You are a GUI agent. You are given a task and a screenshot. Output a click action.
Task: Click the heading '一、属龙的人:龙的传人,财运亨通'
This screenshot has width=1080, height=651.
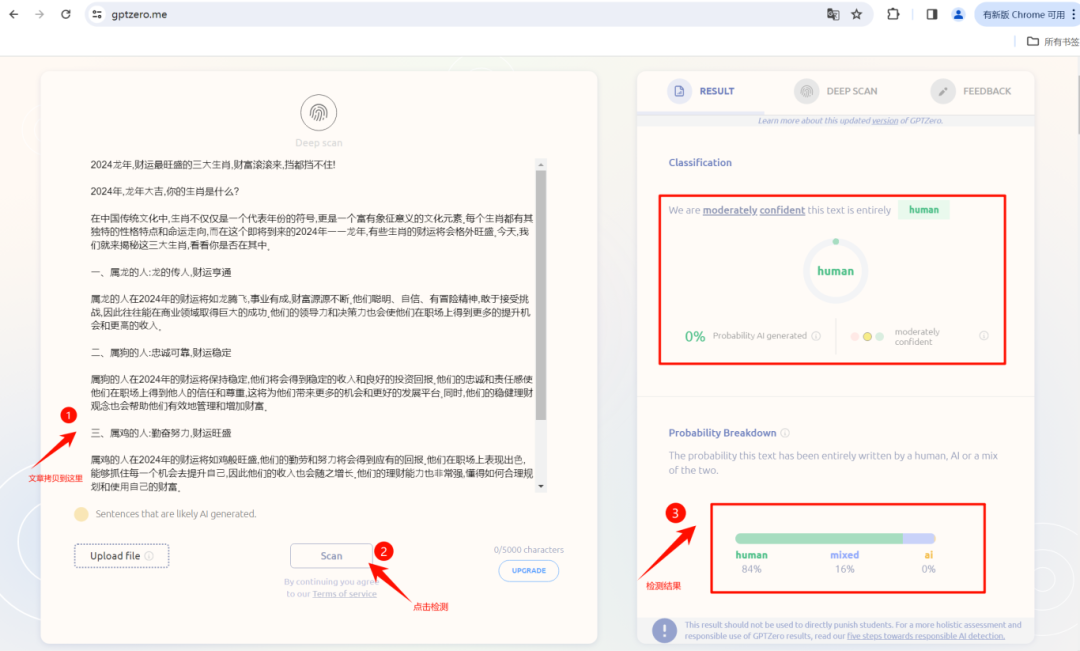tap(160, 272)
